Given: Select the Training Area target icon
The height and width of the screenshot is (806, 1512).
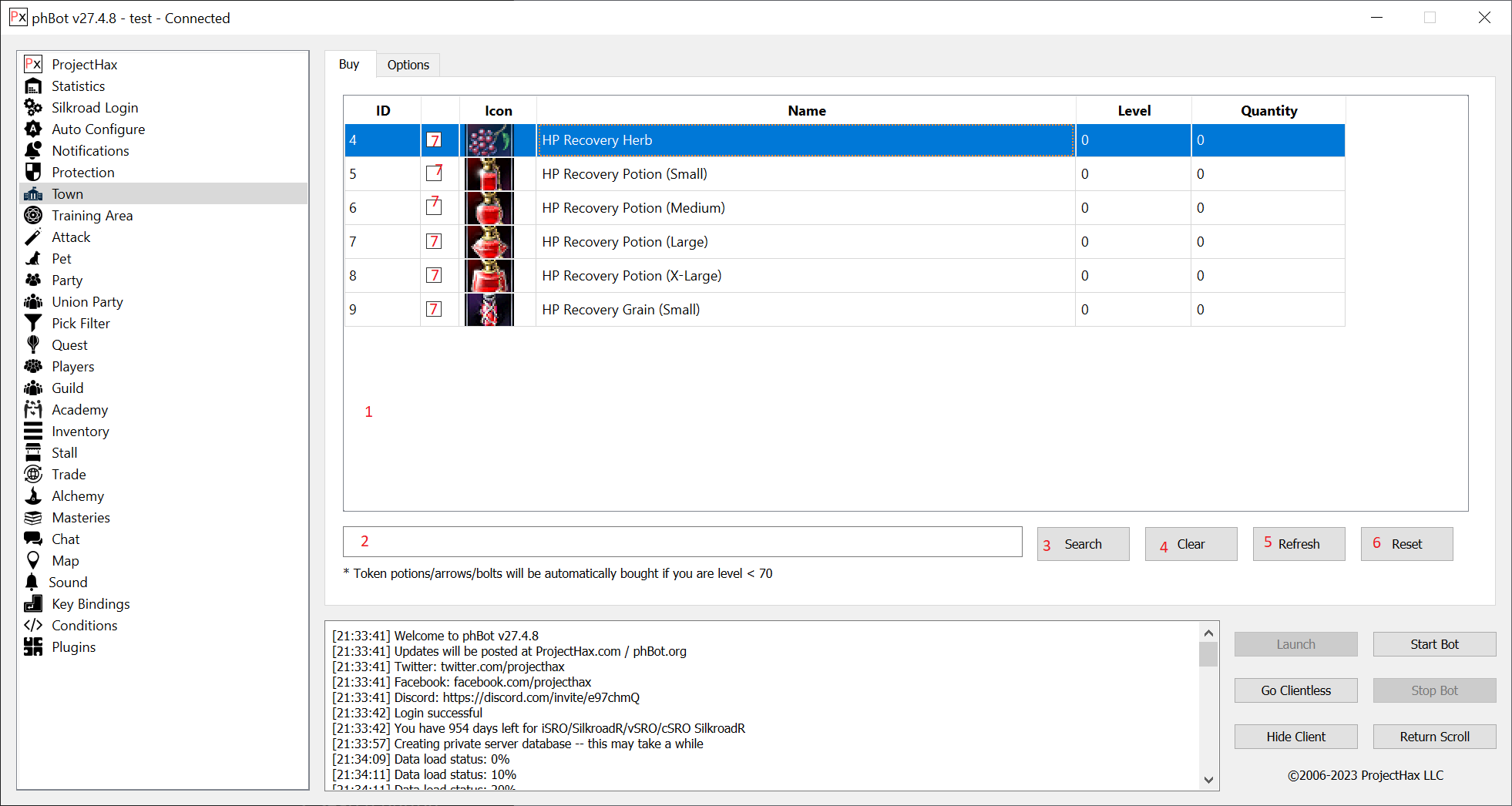Looking at the screenshot, I should tap(33, 216).
